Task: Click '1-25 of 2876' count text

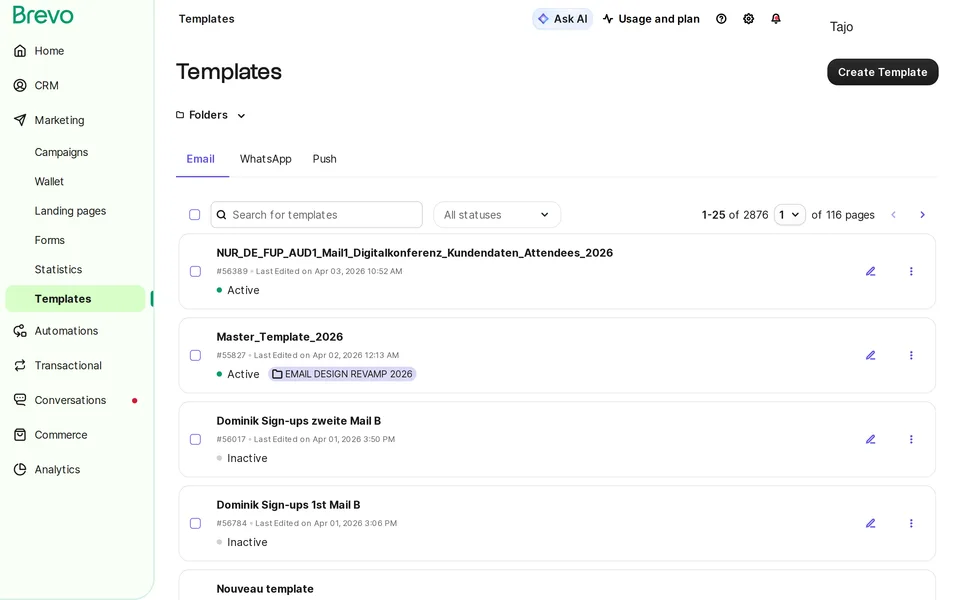Action: pos(735,215)
